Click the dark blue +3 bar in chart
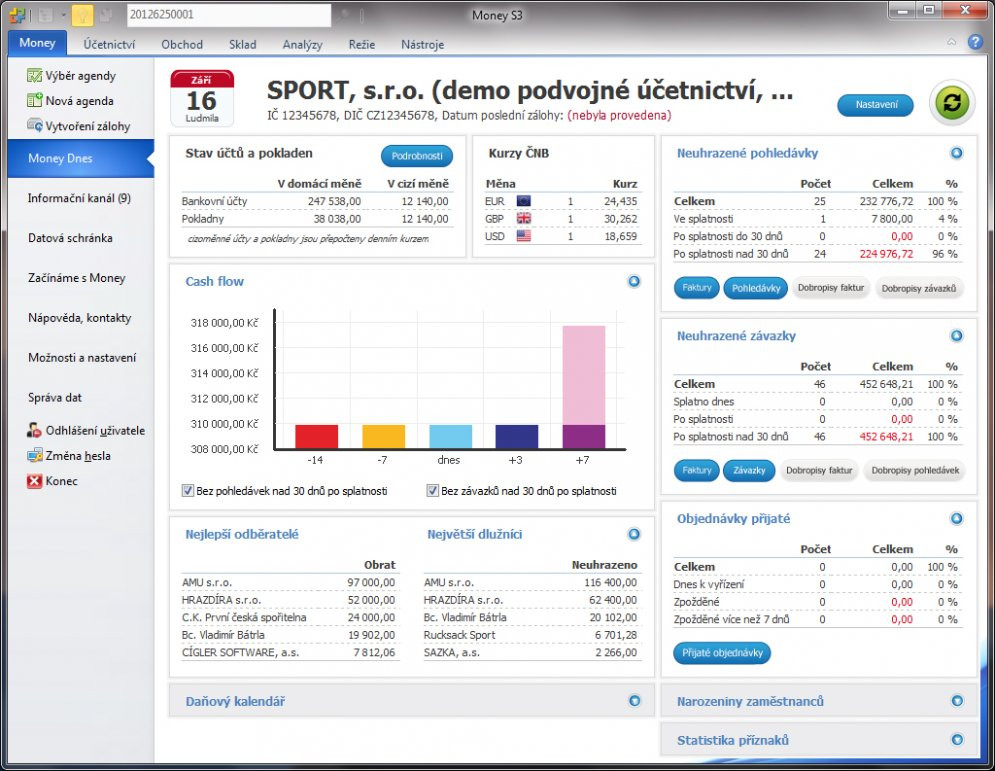This screenshot has height=771, width=995. (517, 437)
